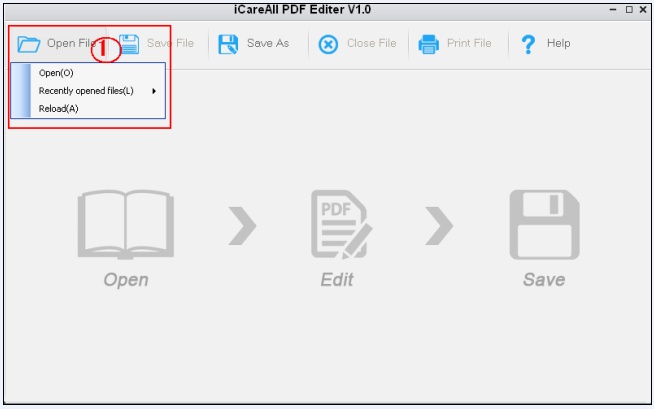
Task: Click the Recently opened files submenu arrow
Action: [x=154, y=91]
